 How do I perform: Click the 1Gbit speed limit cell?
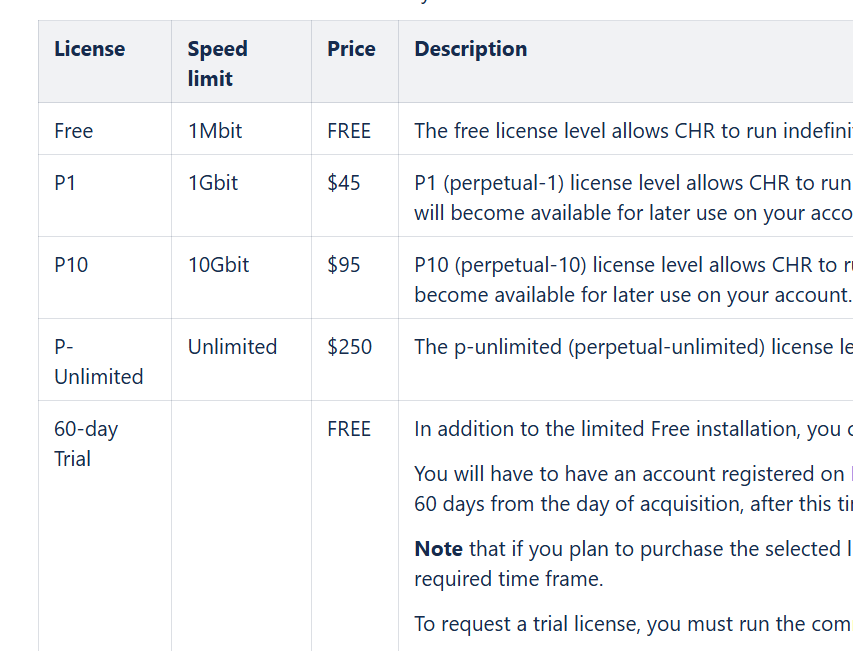click(x=213, y=183)
